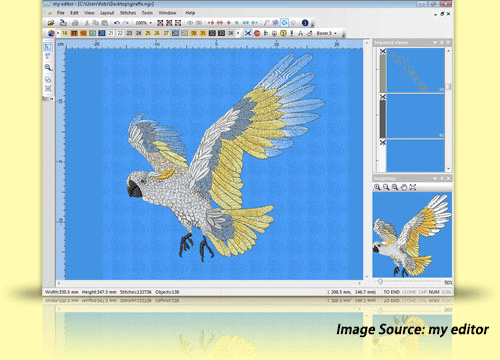The width and height of the screenshot is (500, 360).
Task: Open the Stitches menu
Action: point(128,13)
